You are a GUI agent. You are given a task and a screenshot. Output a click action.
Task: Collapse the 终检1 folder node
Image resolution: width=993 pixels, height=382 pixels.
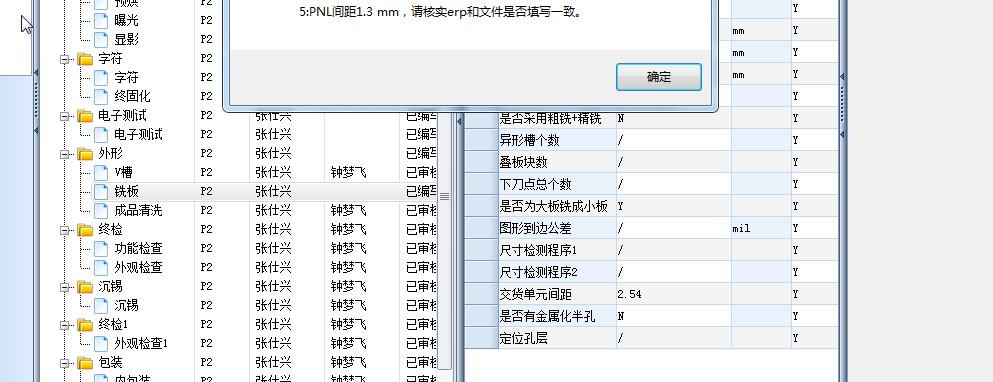coord(64,325)
